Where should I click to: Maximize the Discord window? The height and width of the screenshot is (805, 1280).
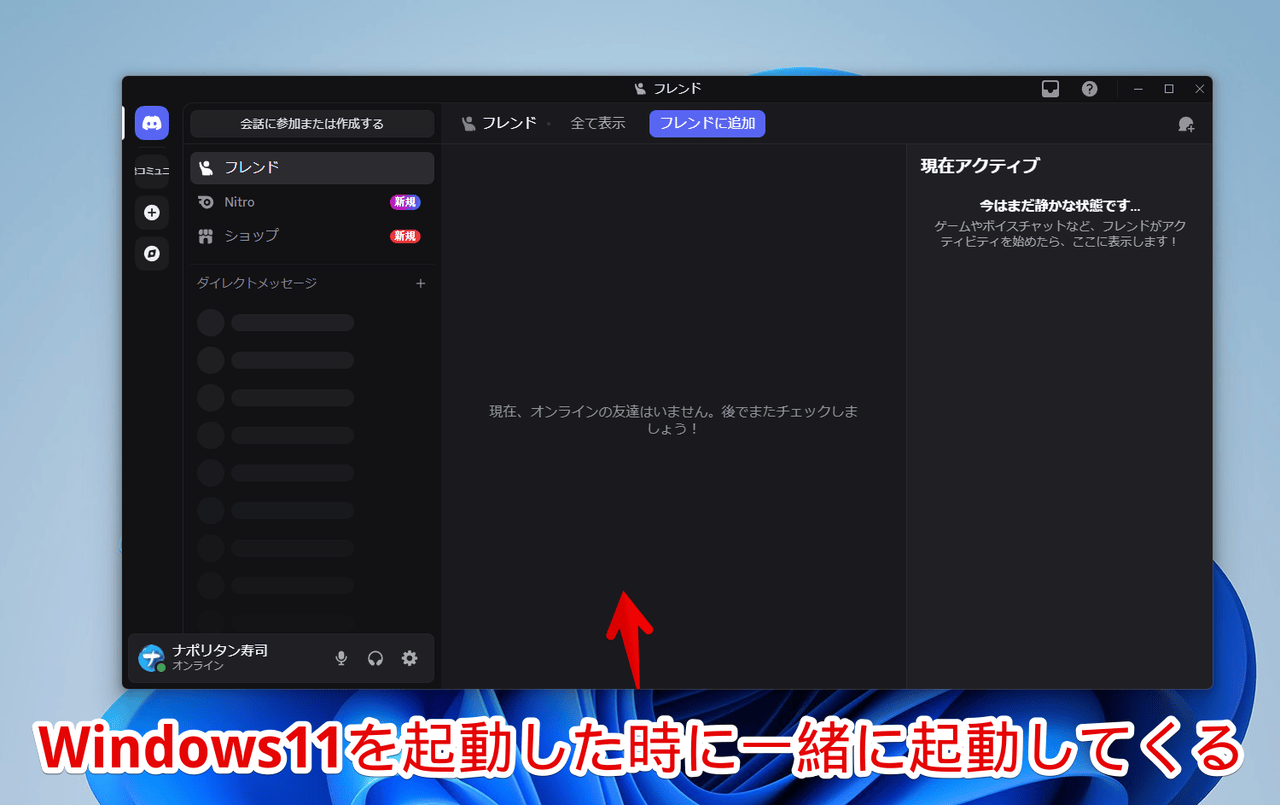[x=1168, y=89]
